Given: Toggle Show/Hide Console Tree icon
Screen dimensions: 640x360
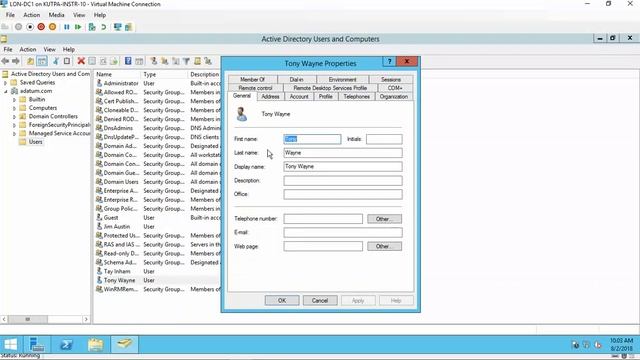Looking at the screenshot, I should (x=42, y=61).
